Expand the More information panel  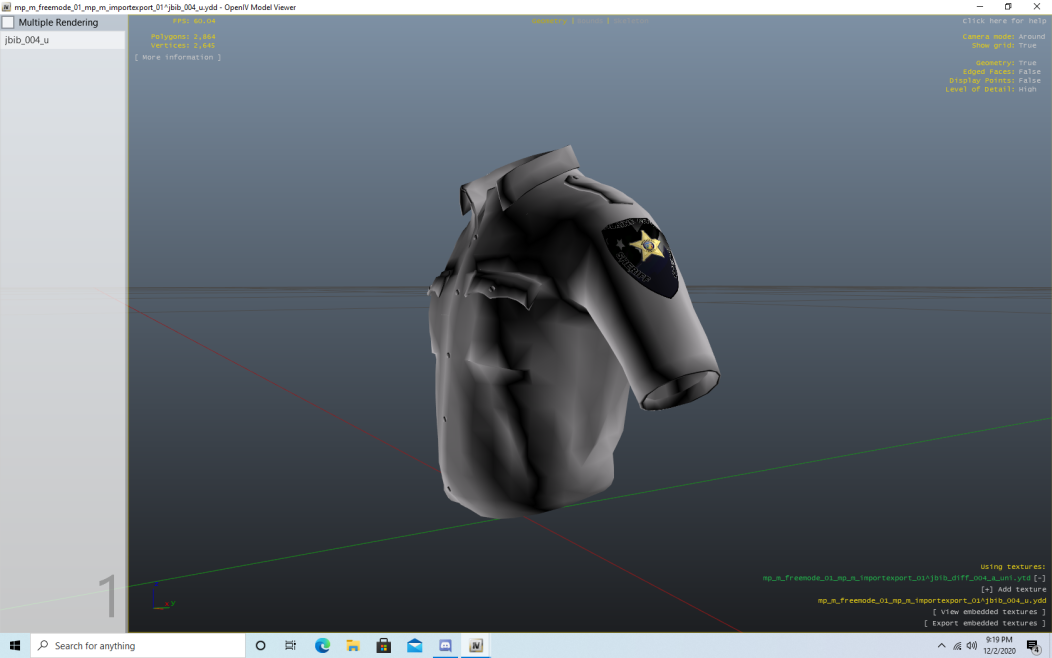point(177,58)
